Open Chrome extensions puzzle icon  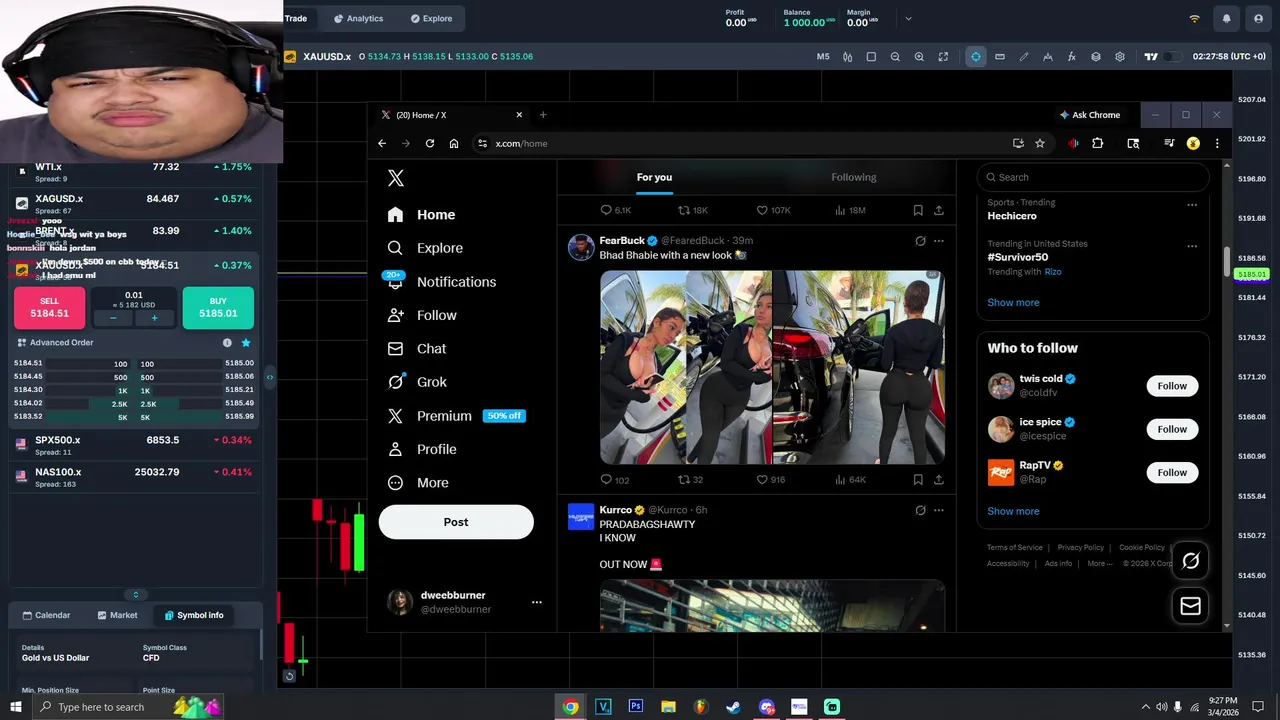1097,143
